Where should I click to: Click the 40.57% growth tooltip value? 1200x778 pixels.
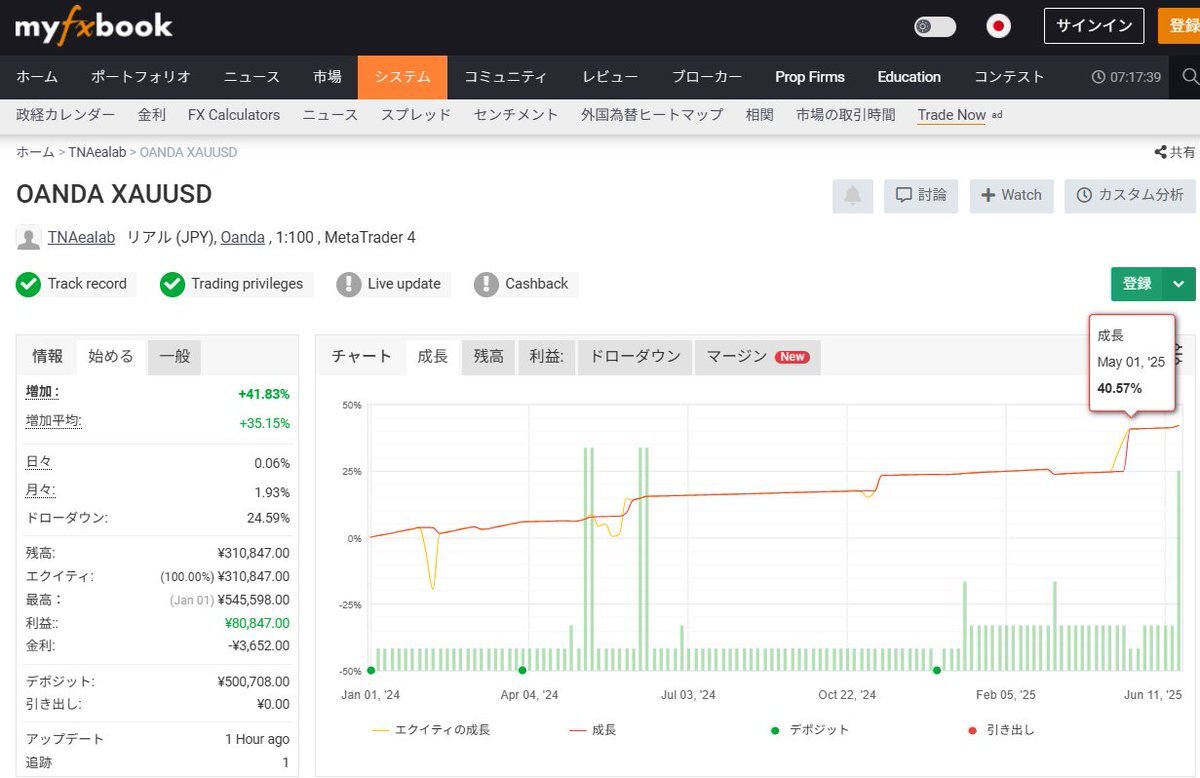click(x=1119, y=388)
